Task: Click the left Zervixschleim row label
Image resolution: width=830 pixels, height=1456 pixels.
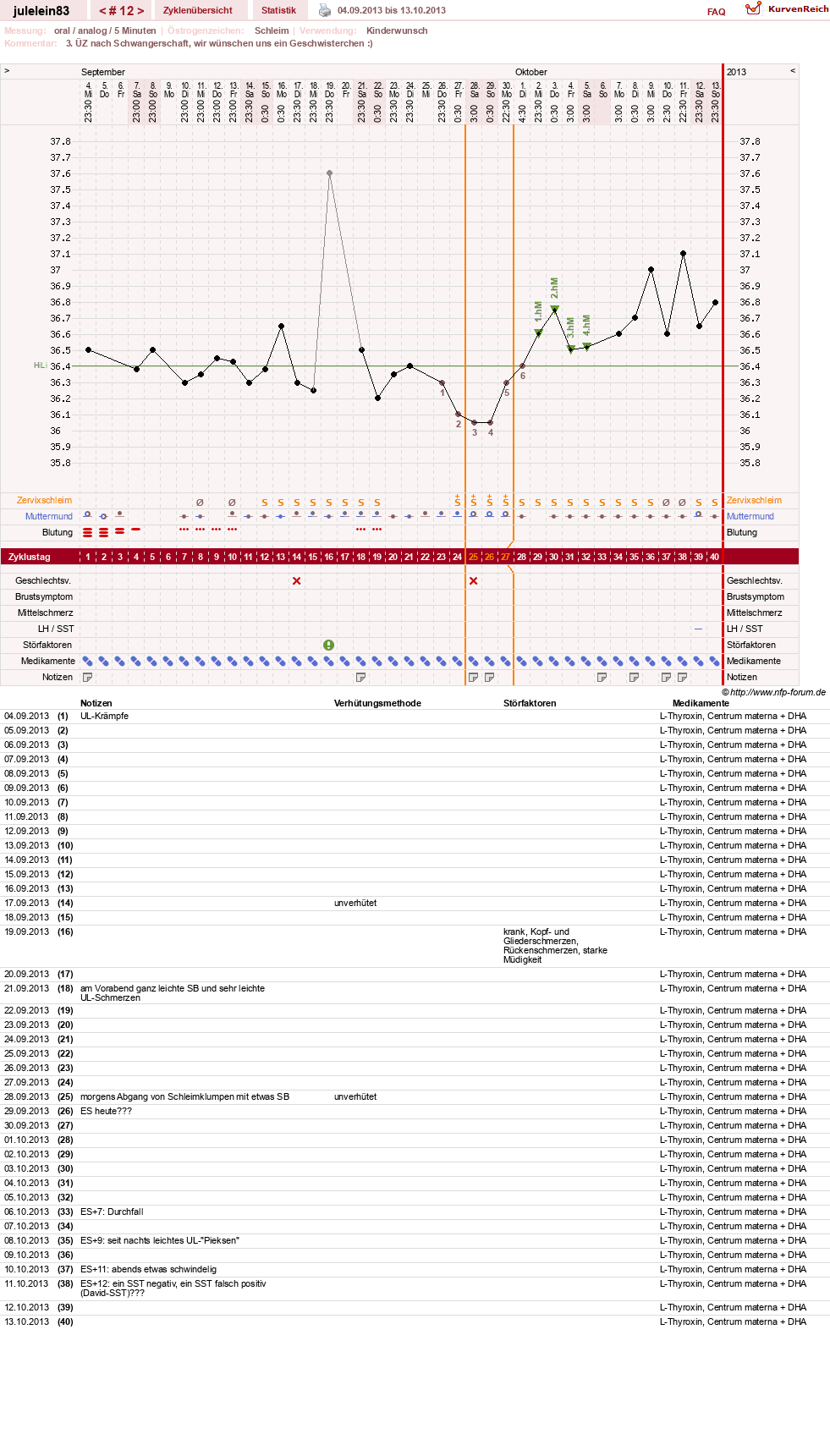Action: pos(45,500)
